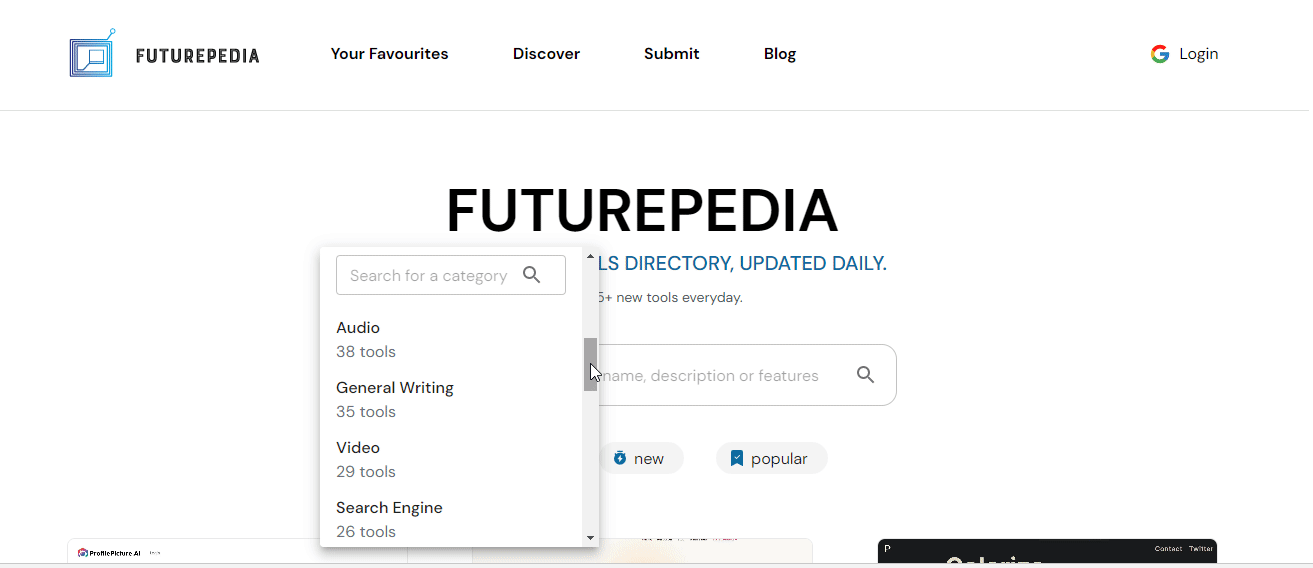Click the Google icon beside Login
This screenshot has width=1313, height=568.
(1160, 54)
